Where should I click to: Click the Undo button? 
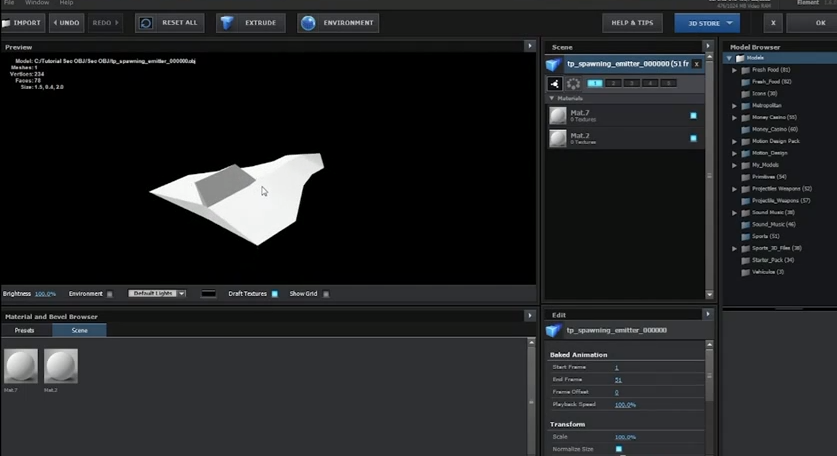pyautogui.click(x=67, y=23)
